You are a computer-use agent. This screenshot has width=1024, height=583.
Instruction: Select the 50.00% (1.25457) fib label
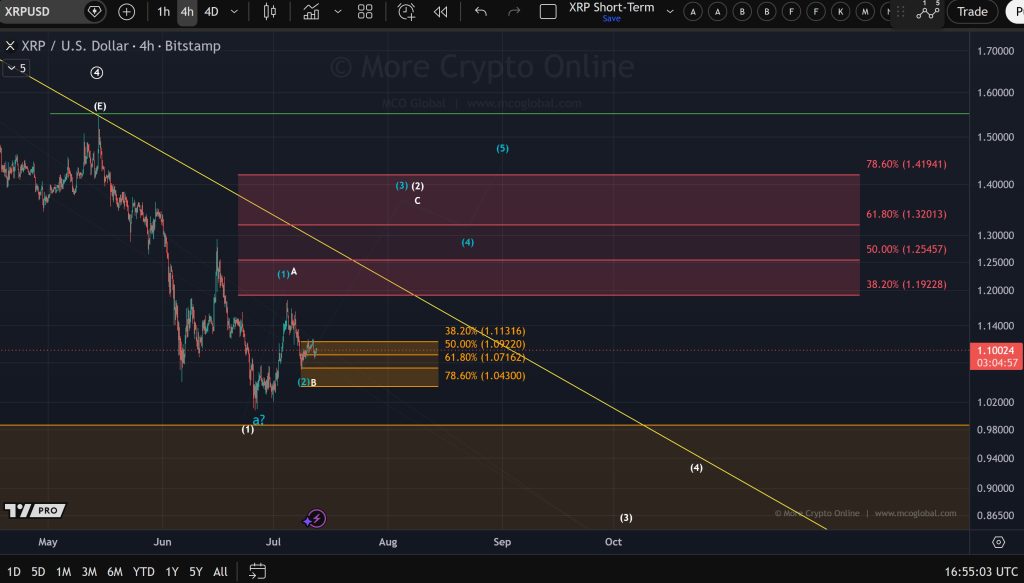click(906, 249)
